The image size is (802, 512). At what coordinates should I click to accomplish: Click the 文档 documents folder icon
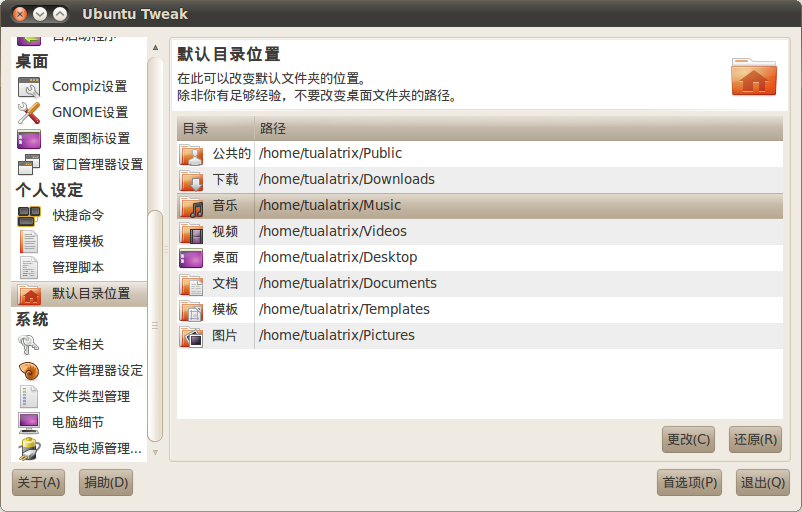[191, 284]
